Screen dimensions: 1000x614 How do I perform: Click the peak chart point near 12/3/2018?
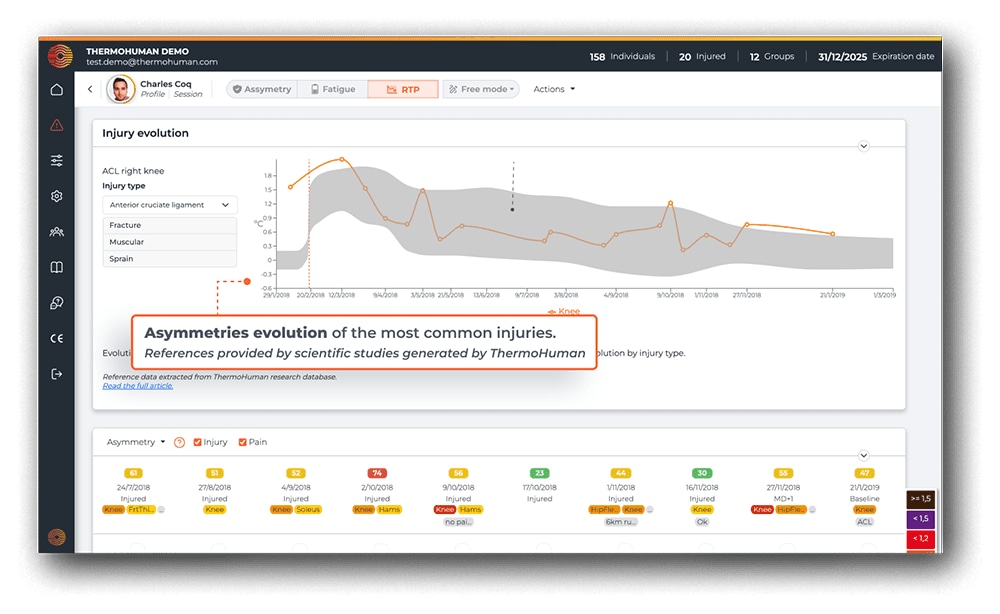pyautogui.click(x=342, y=159)
